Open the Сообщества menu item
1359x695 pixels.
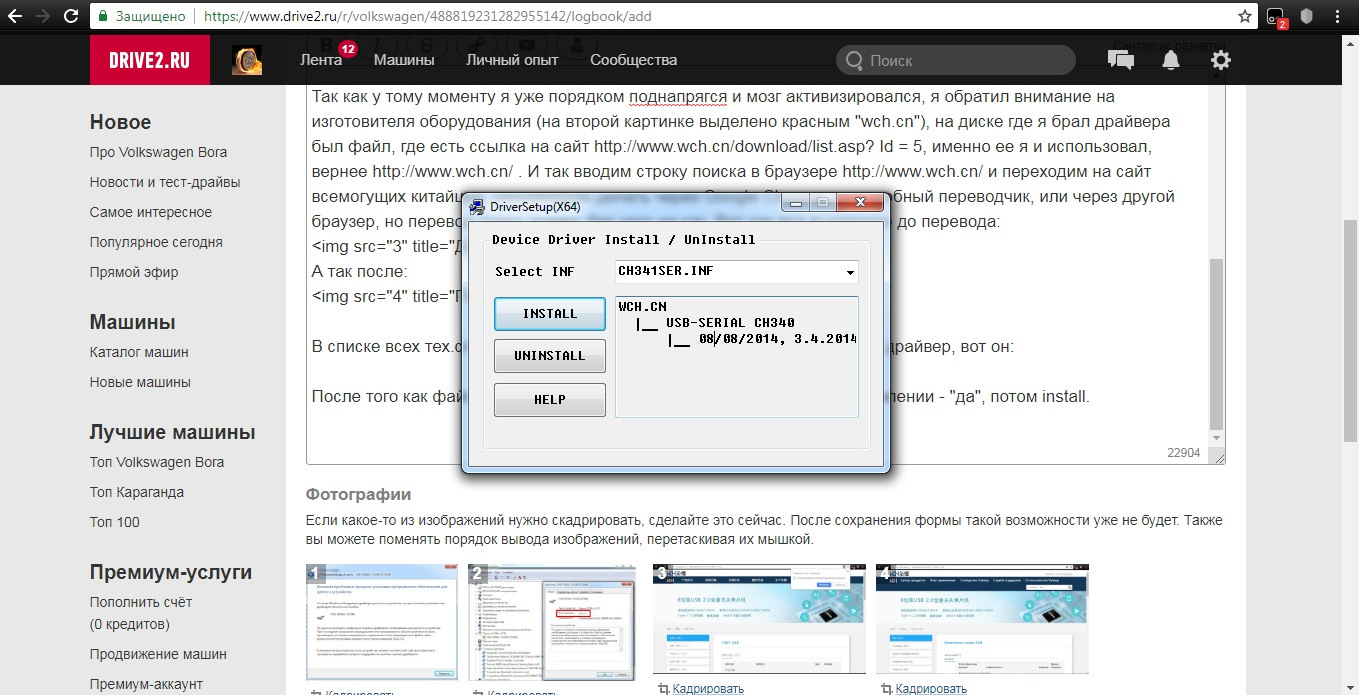[x=633, y=60]
